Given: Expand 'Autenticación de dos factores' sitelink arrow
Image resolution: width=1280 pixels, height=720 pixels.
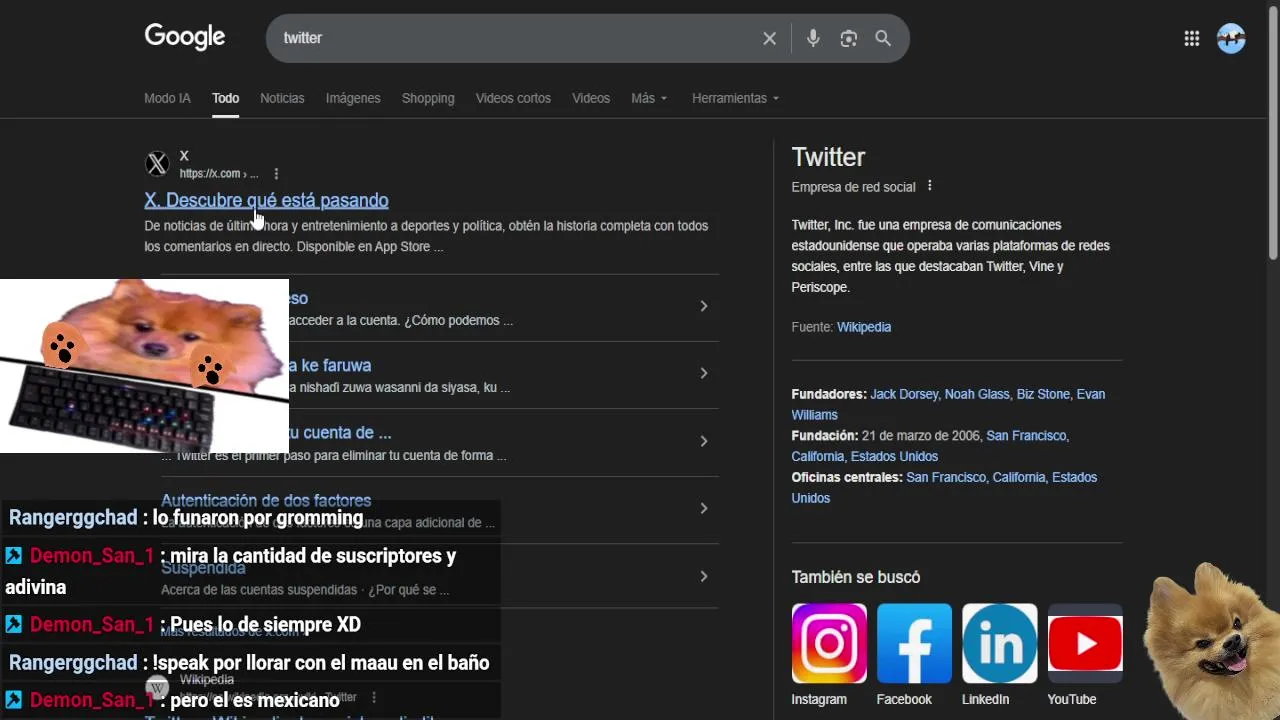Looking at the screenshot, I should tap(704, 508).
